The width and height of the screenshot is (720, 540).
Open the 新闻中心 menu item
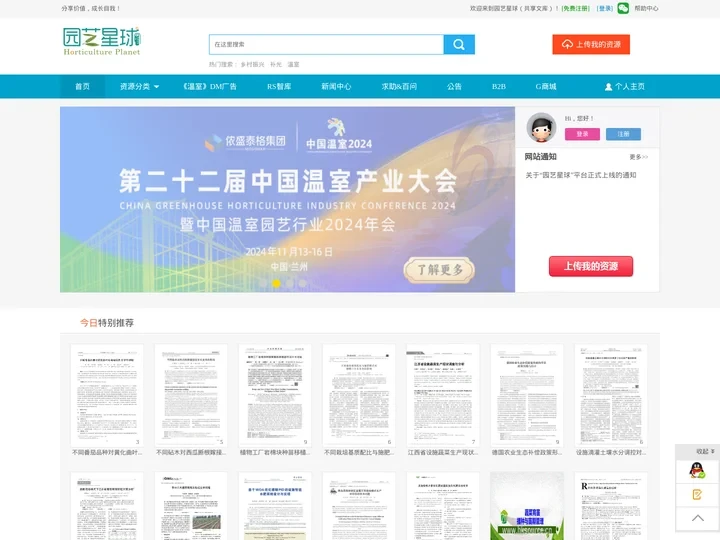click(336, 86)
